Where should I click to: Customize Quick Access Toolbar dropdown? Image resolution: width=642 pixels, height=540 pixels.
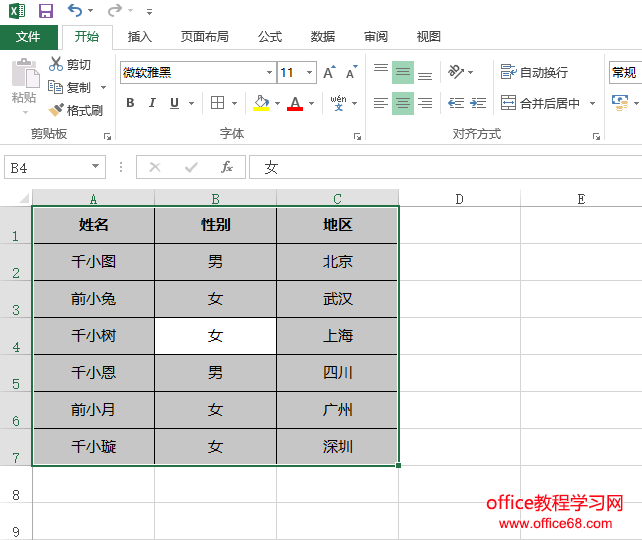[149, 12]
